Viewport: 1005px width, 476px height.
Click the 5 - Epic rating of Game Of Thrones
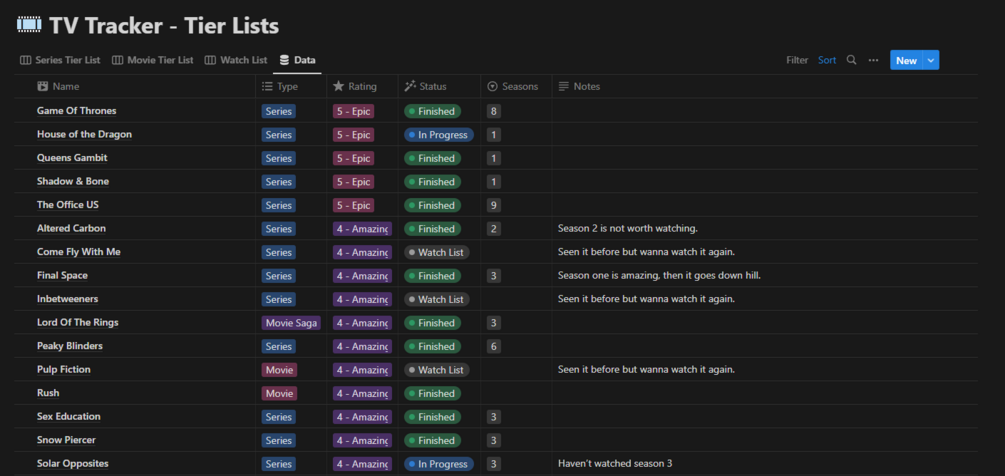353,111
